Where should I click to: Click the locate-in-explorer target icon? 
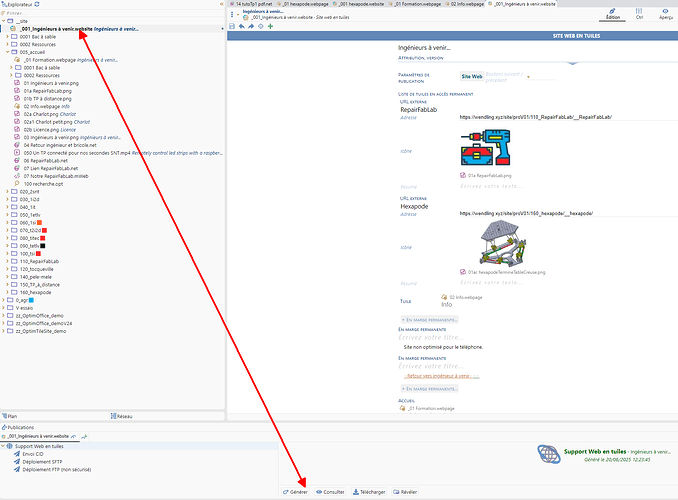click(261, 26)
